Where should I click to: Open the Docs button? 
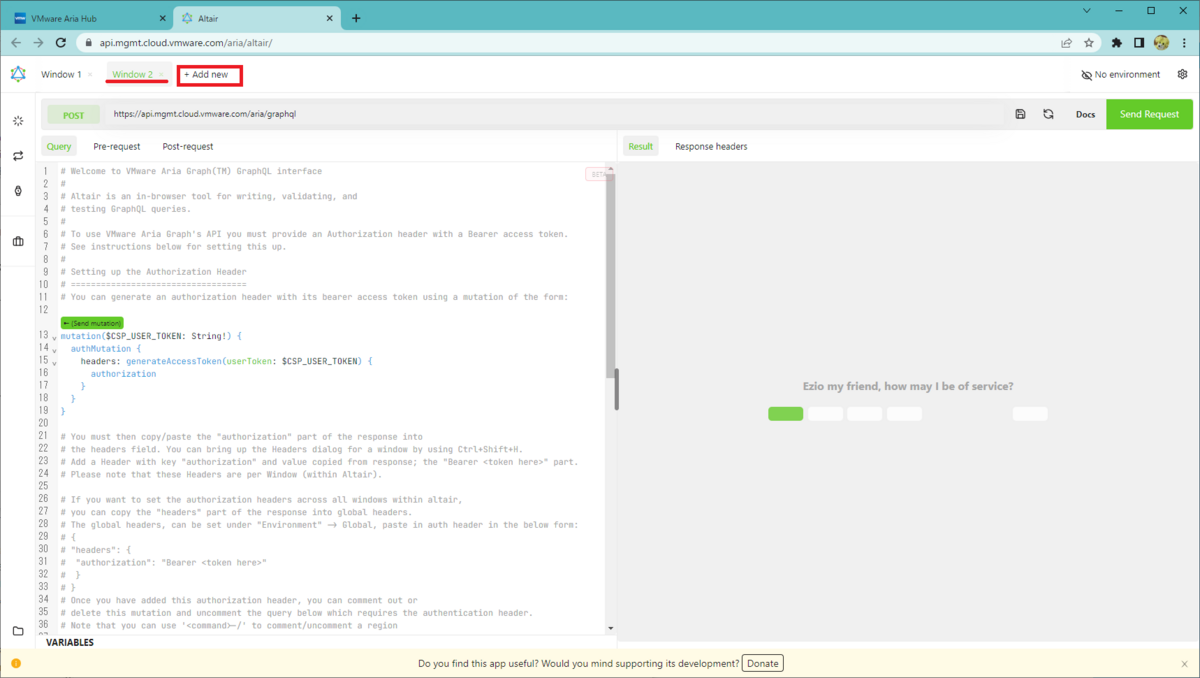pyautogui.click(x=1085, y=114)
